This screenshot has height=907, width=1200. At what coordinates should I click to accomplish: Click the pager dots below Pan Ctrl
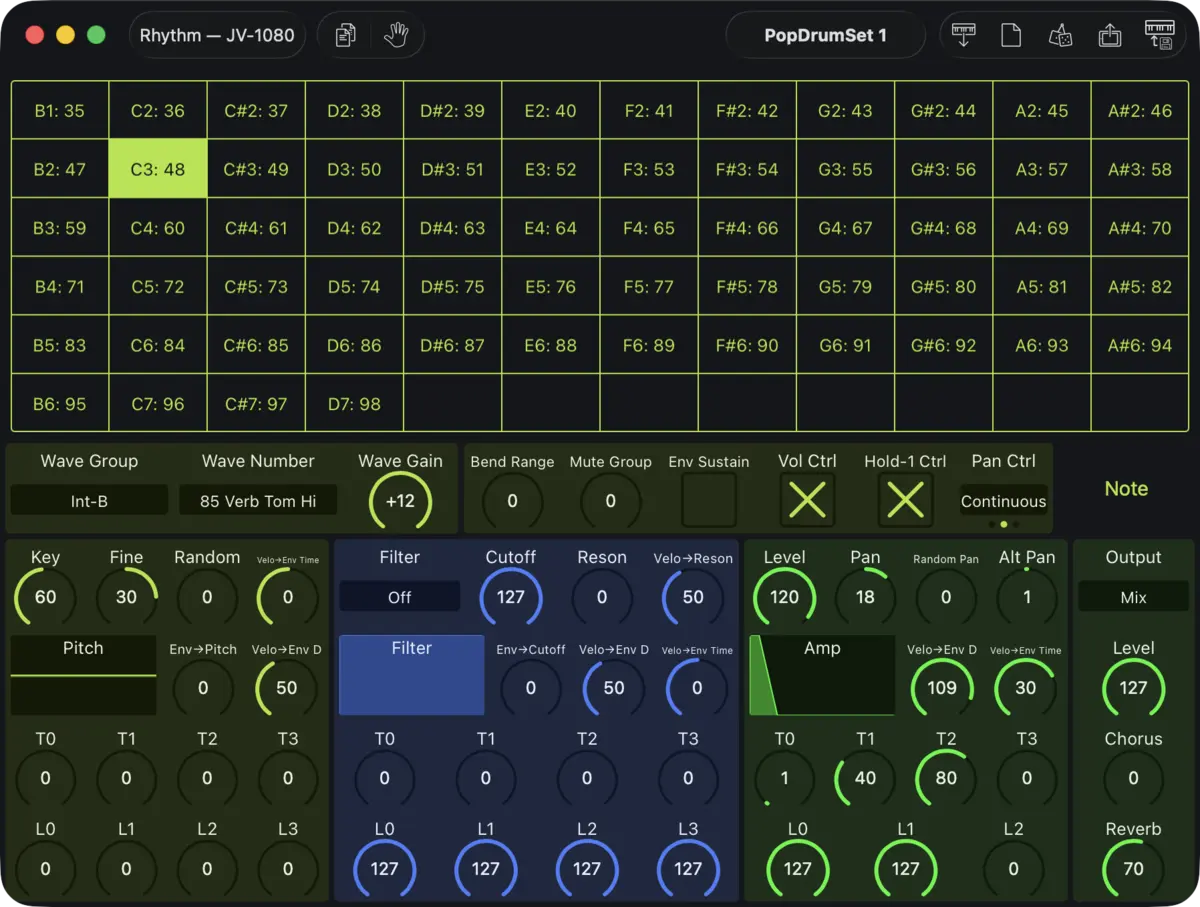pyautogui.click(x=1003, y=524)
